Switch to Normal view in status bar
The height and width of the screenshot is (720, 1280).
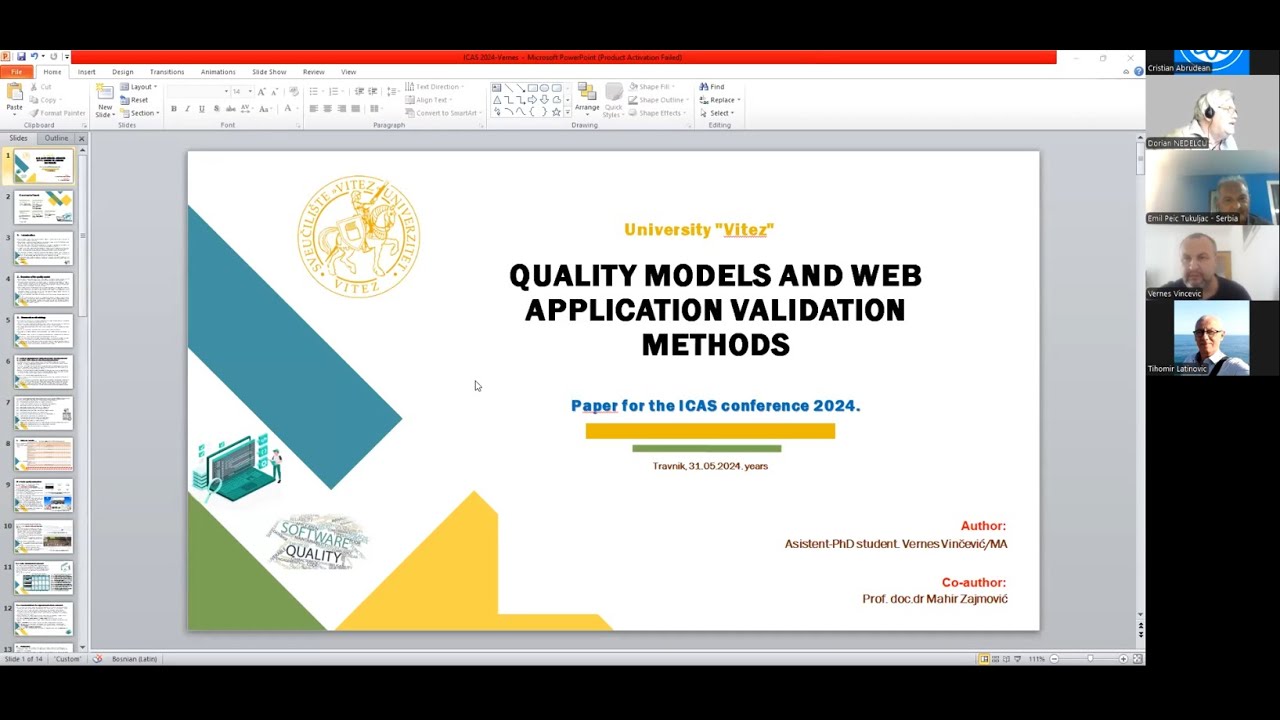coord(984,659)
